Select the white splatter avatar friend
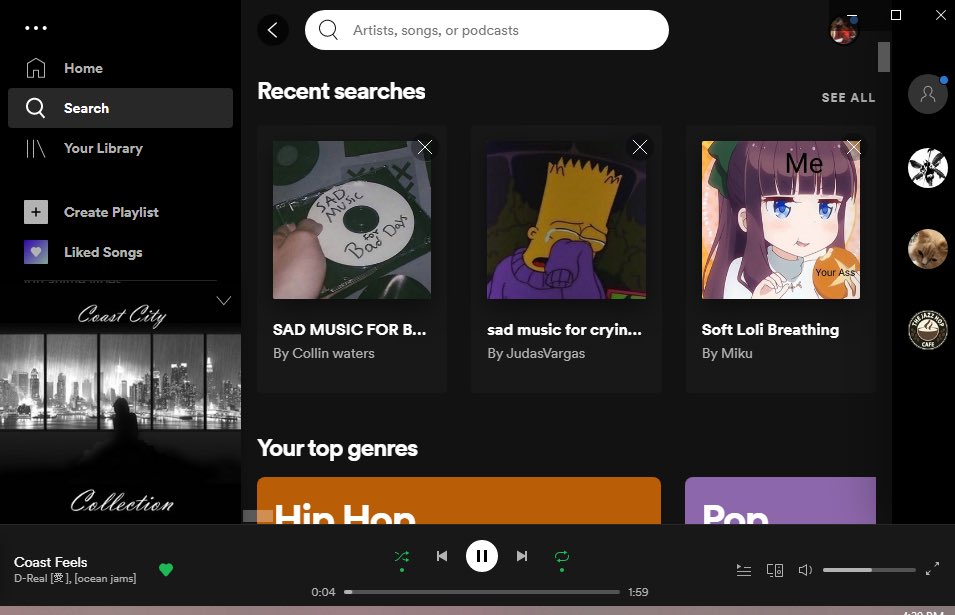Viewport: 955px width, 615px height. point(928,168)
